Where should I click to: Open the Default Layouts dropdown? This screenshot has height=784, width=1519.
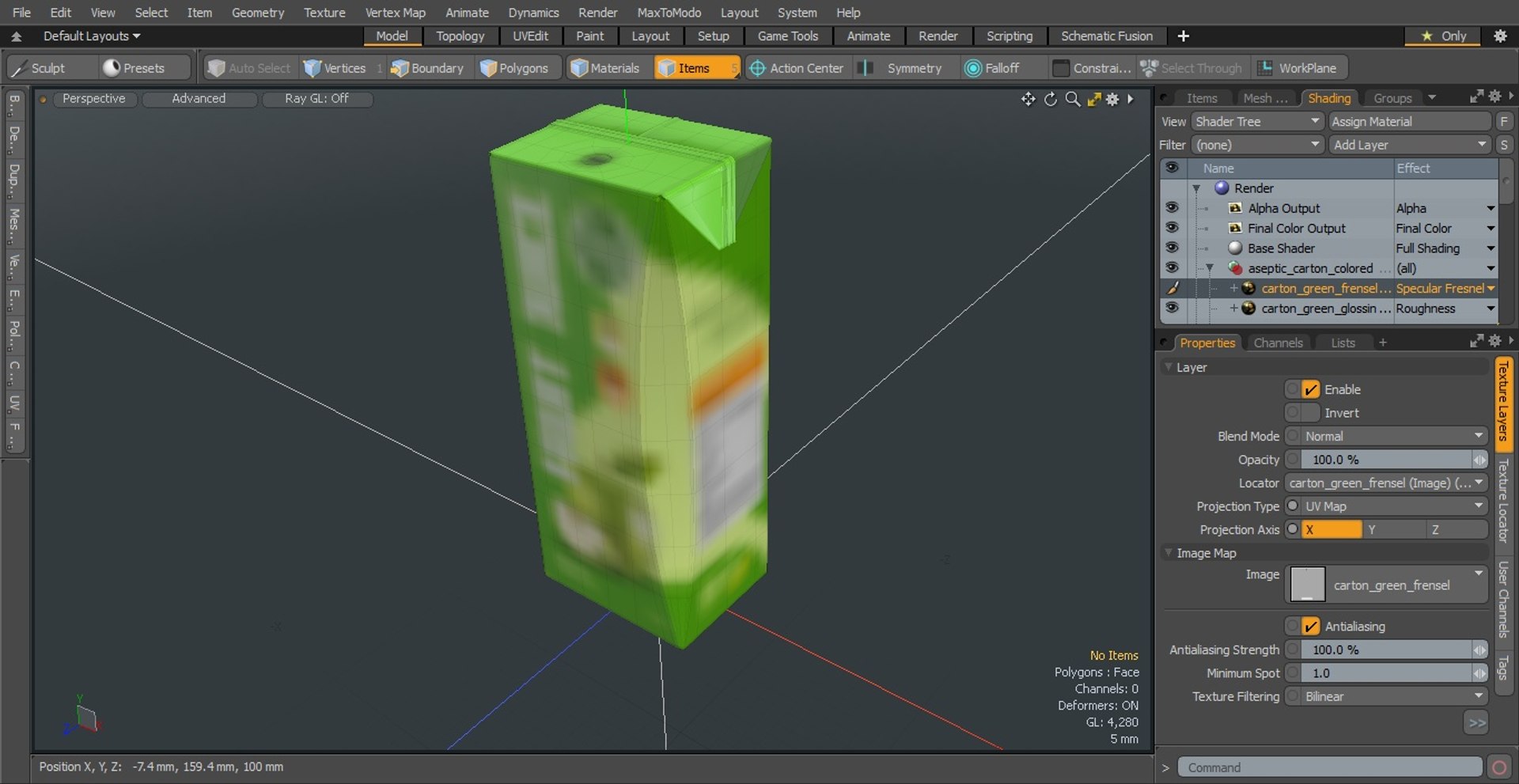point(91,36)
